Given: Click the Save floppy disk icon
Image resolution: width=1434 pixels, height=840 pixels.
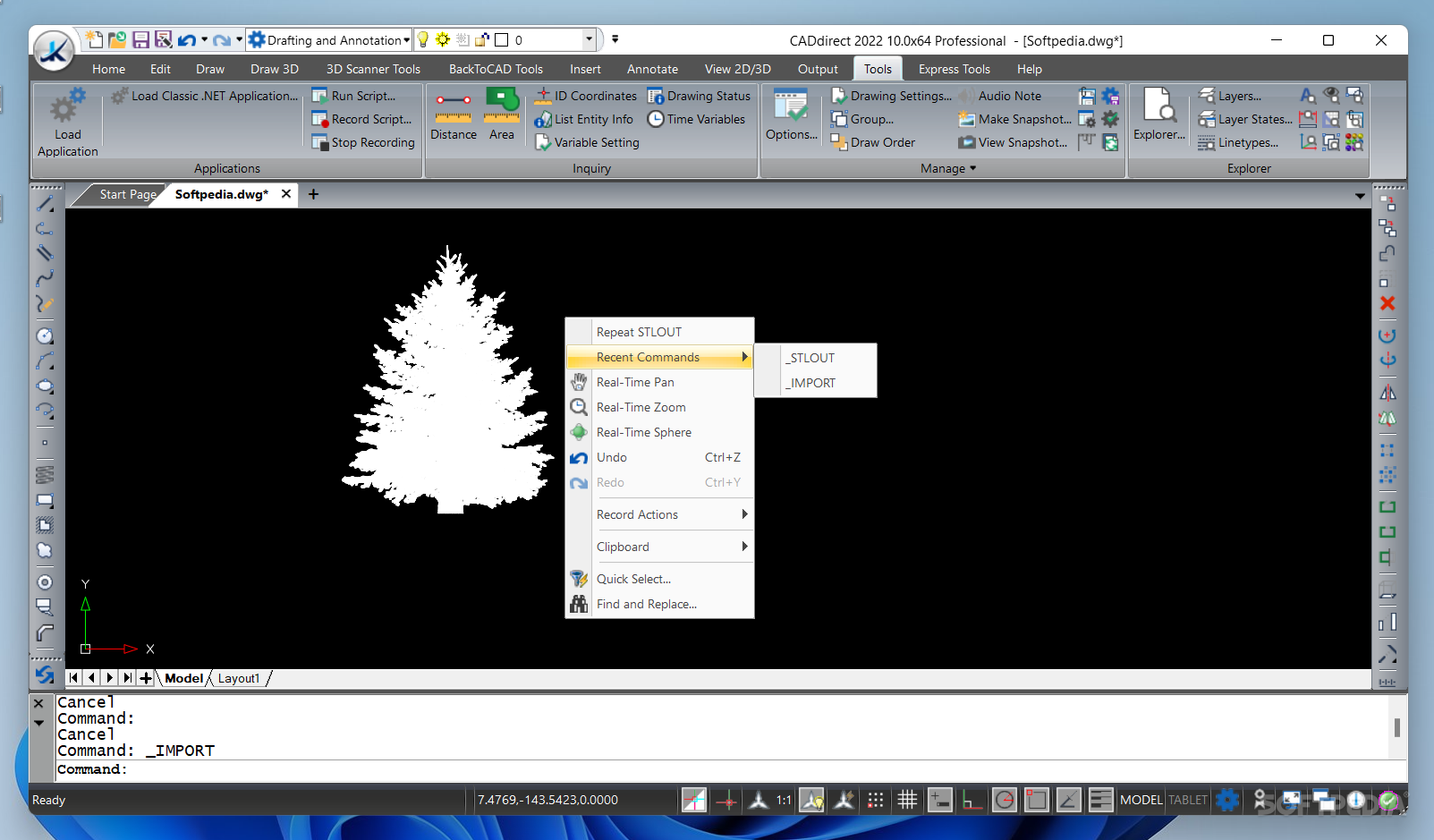Looking at the screenshot, I should click(140, 39).
